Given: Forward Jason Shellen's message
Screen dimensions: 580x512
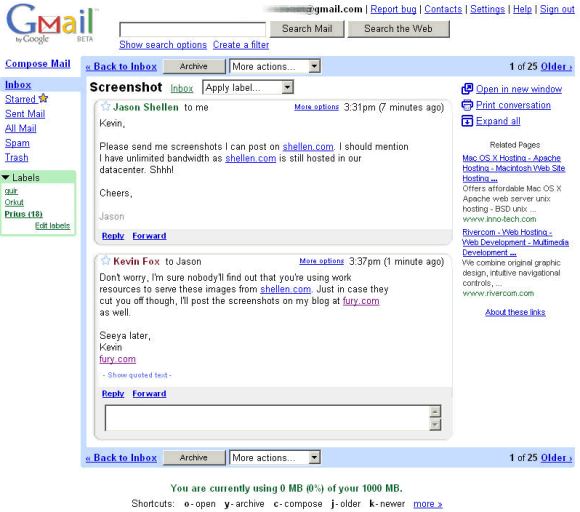Looking at the screenshot, I should click(149, 236).
